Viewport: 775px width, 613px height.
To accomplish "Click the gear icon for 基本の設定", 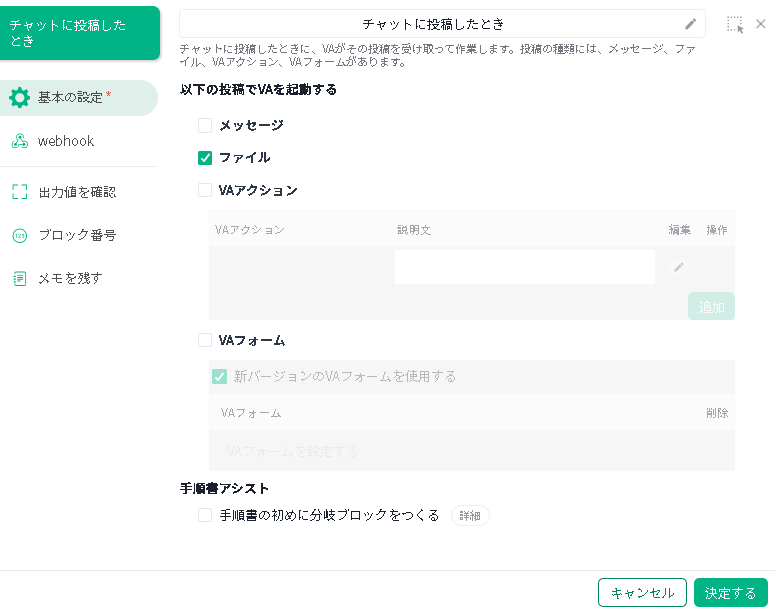I will tap(19, 98).
